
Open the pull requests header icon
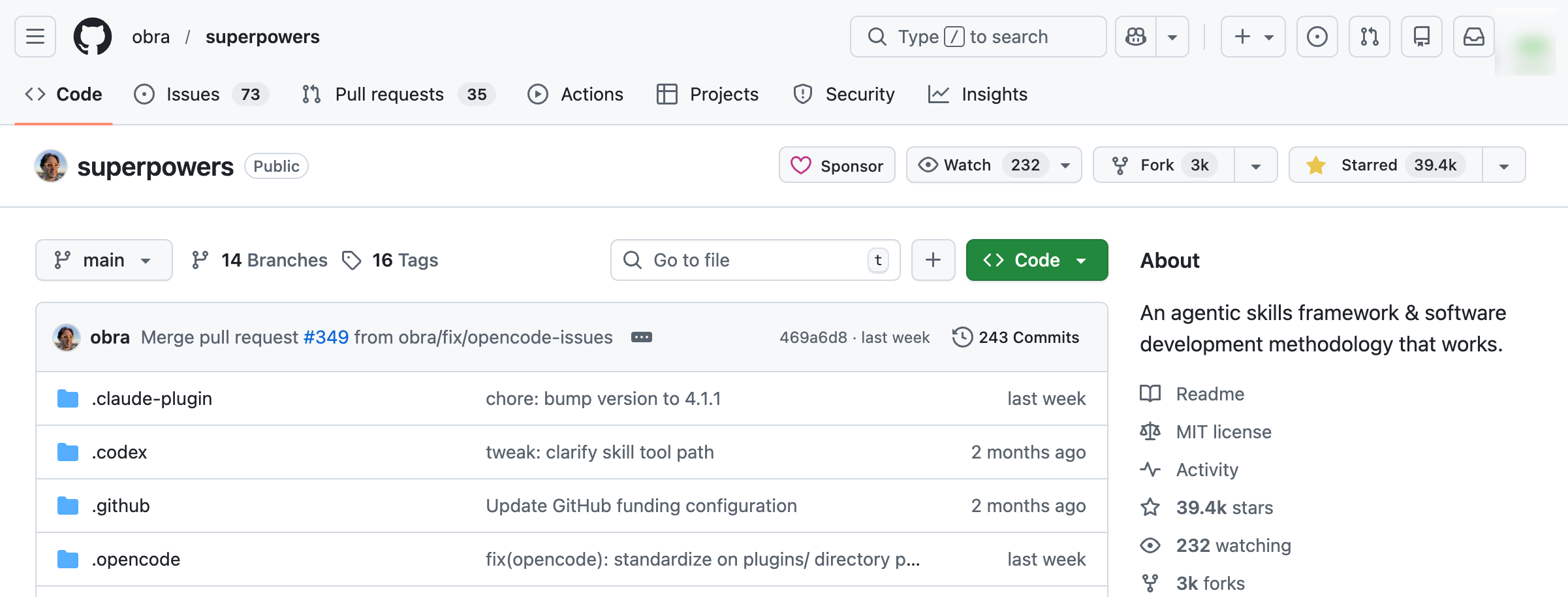point(1369,37)
